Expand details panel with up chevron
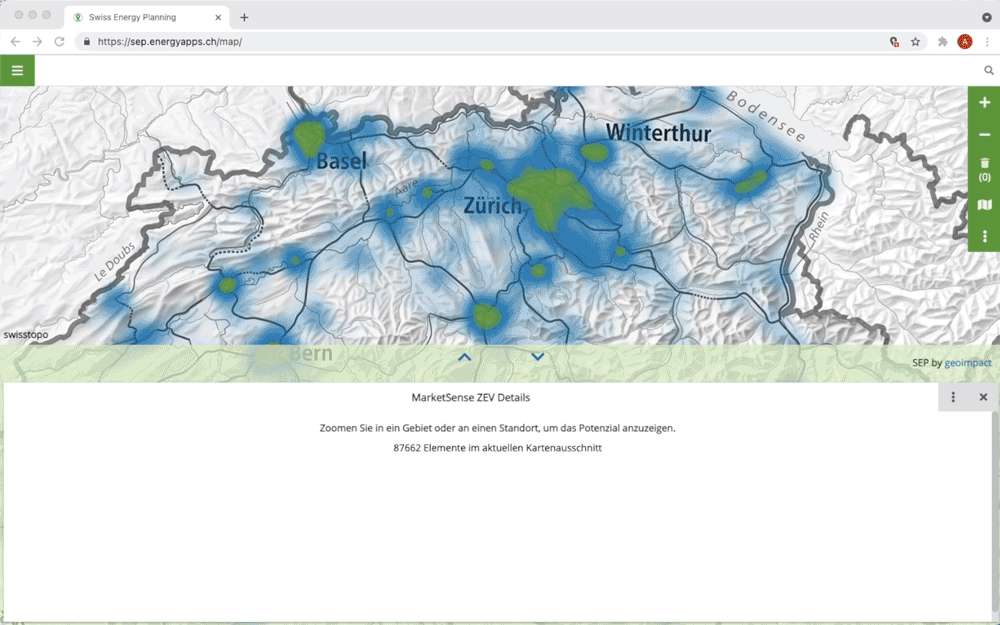Image resolution: width=1000 pixels, height=625 pixels. tap(464, 357)
